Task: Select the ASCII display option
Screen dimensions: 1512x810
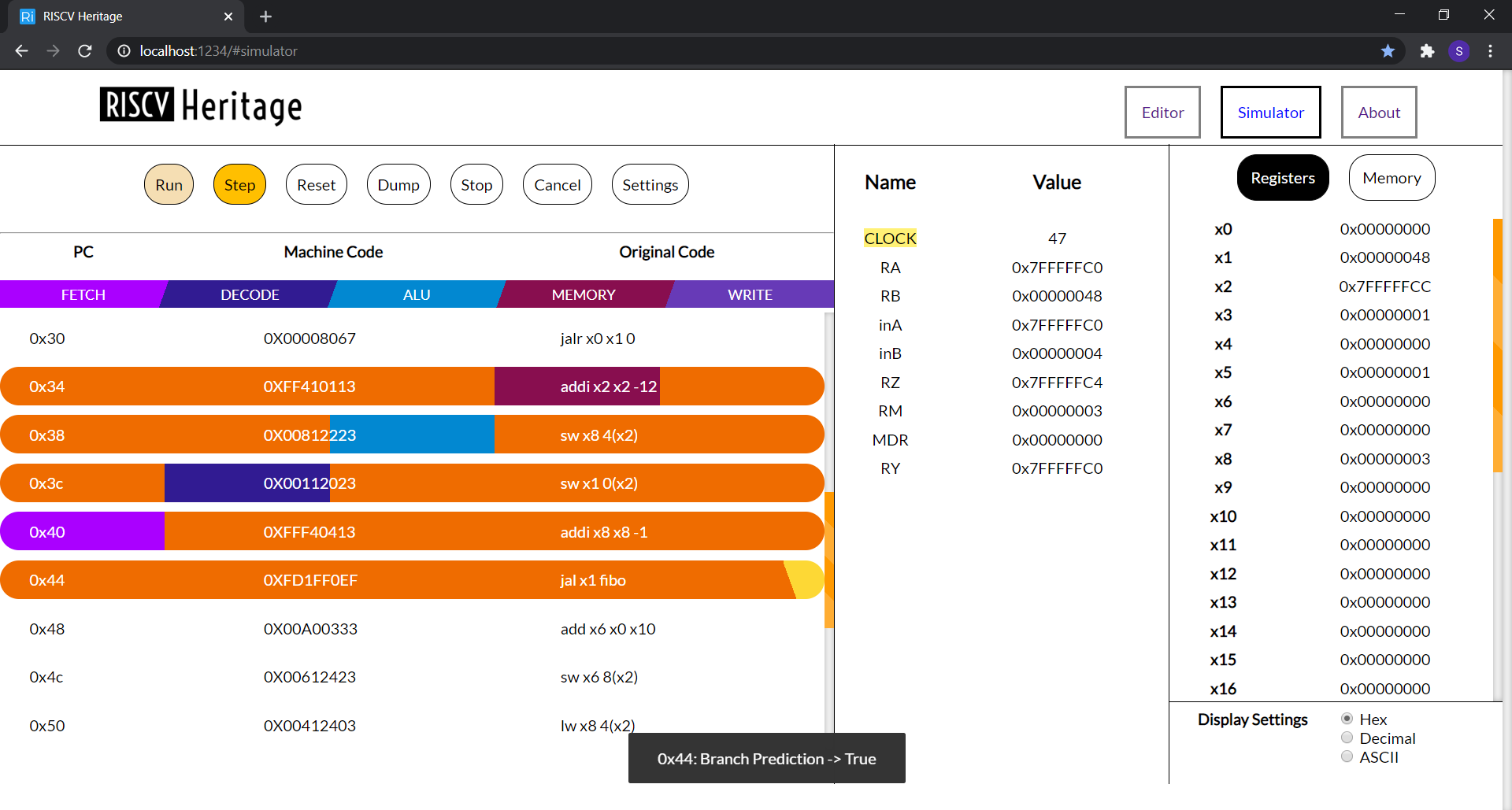Action: (x=1347, y=756)
